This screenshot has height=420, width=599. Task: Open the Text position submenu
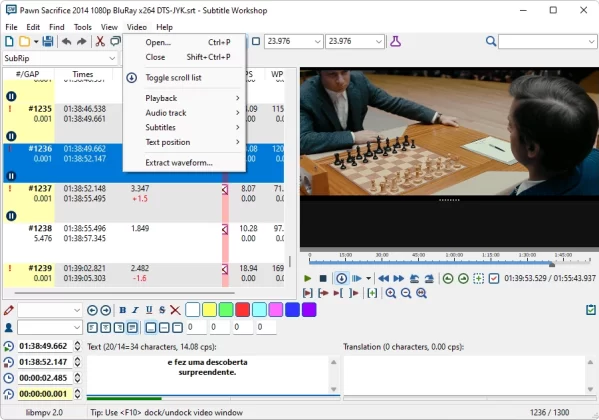tap(184, 142)
